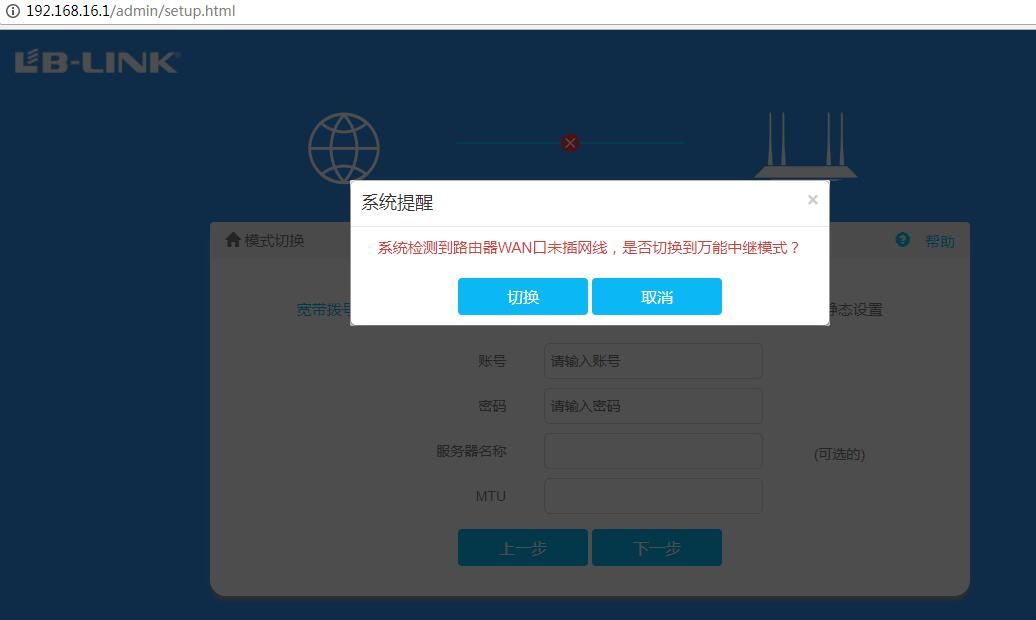Click the 下一步 button
The width and height of the screenshot is (1036, 620).
(x=657, y=547)
